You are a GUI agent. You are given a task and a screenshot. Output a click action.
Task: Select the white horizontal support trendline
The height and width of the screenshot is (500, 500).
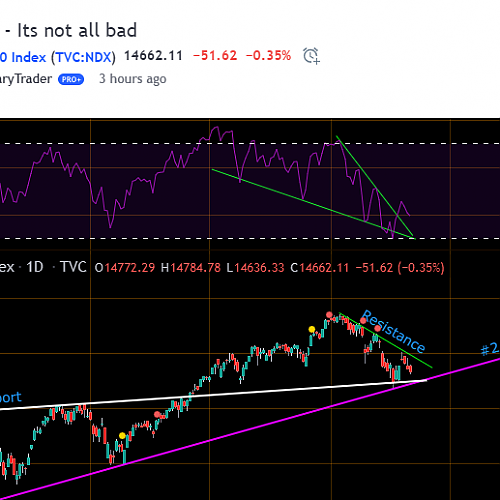(x=213, y=394)
